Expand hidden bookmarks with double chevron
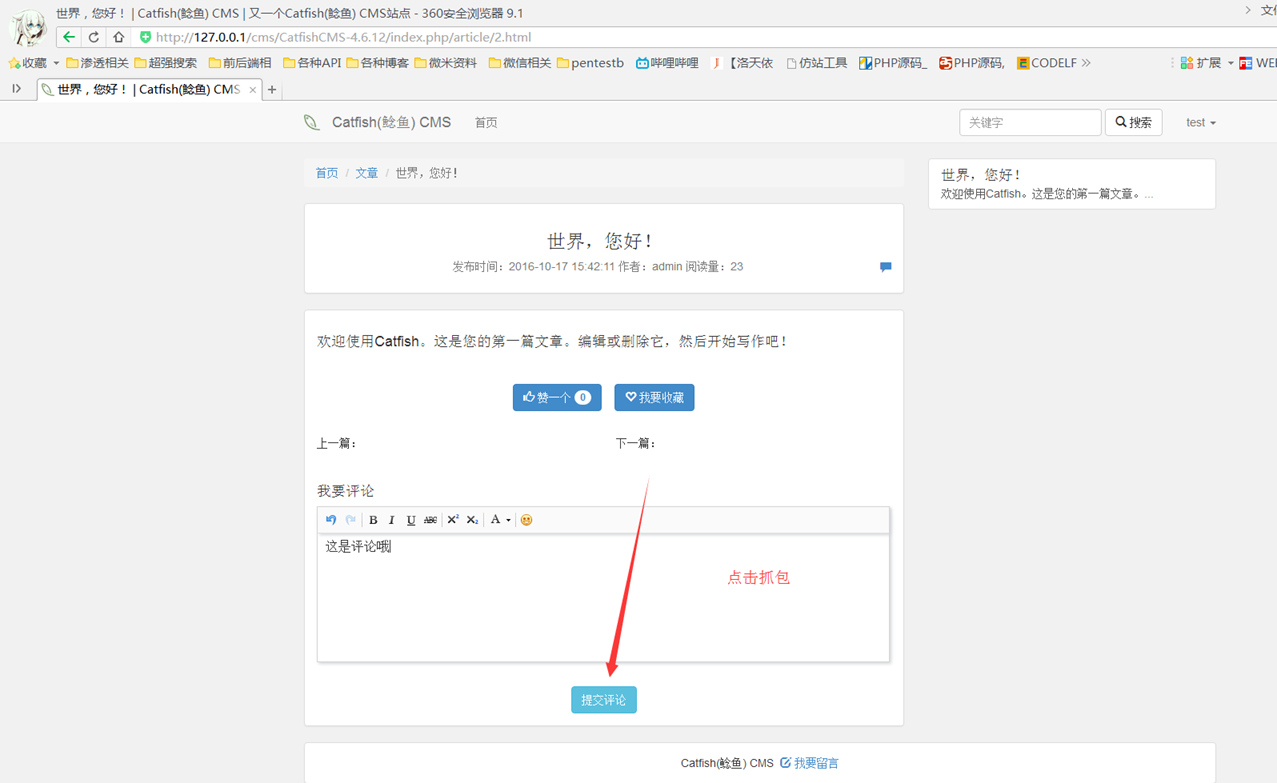 [1086, 63]
